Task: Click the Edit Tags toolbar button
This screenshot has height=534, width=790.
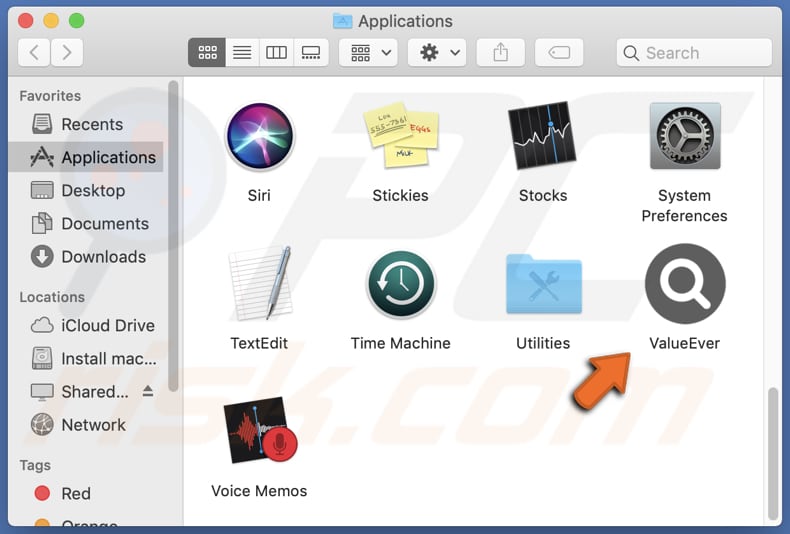Action: 559,52
